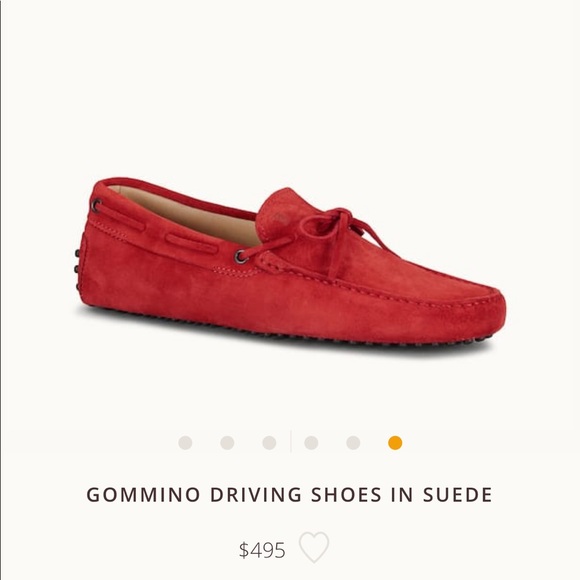Click the rubber pebbles on the heel
The image size is (580, 580).
(77, 270)
